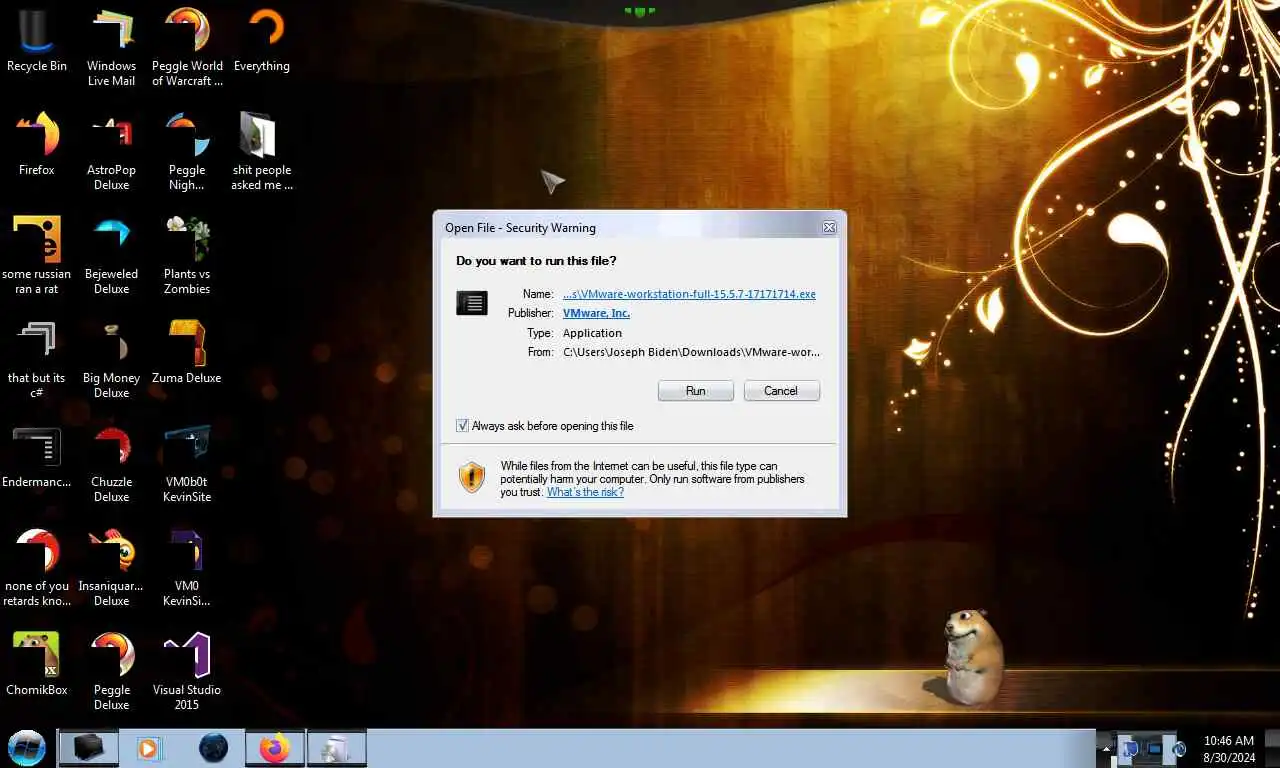Click the 'Do you want to run this file?' heading

tap(536, 261)
